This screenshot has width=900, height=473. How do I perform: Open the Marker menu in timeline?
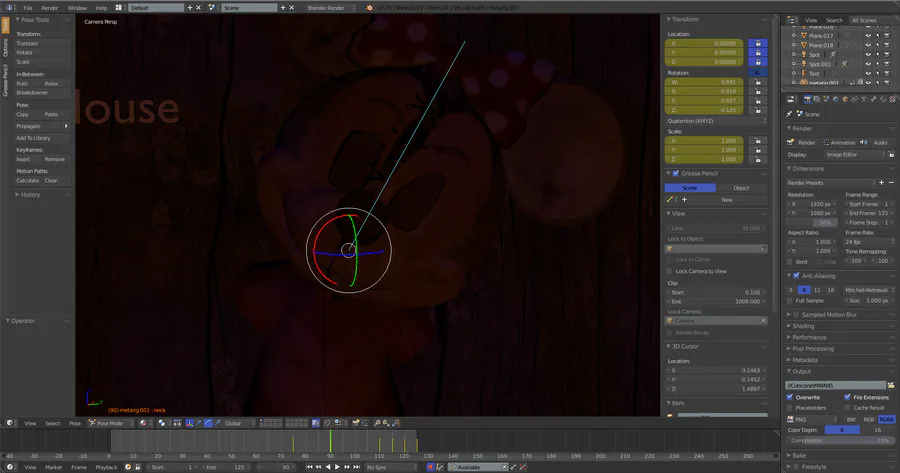53,467
